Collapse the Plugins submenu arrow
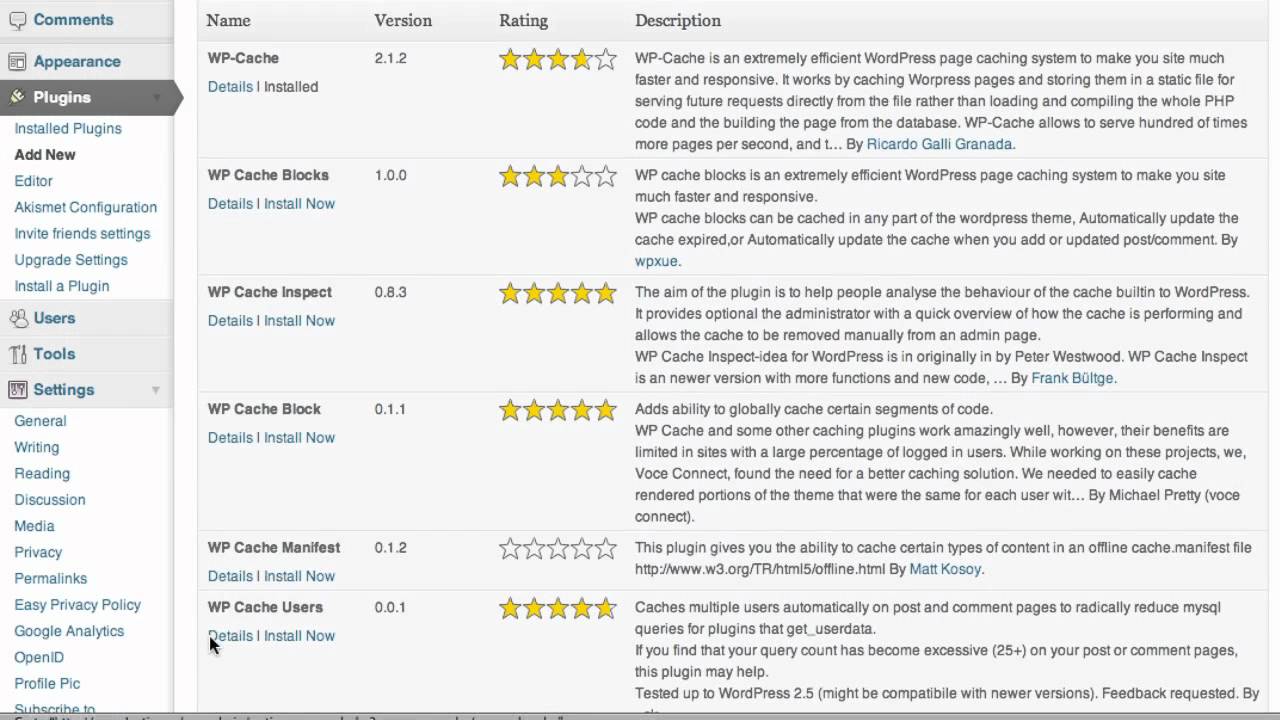The width and height of the screenshot is (1280, 720). pyautogui.click(x=156, y=98)
